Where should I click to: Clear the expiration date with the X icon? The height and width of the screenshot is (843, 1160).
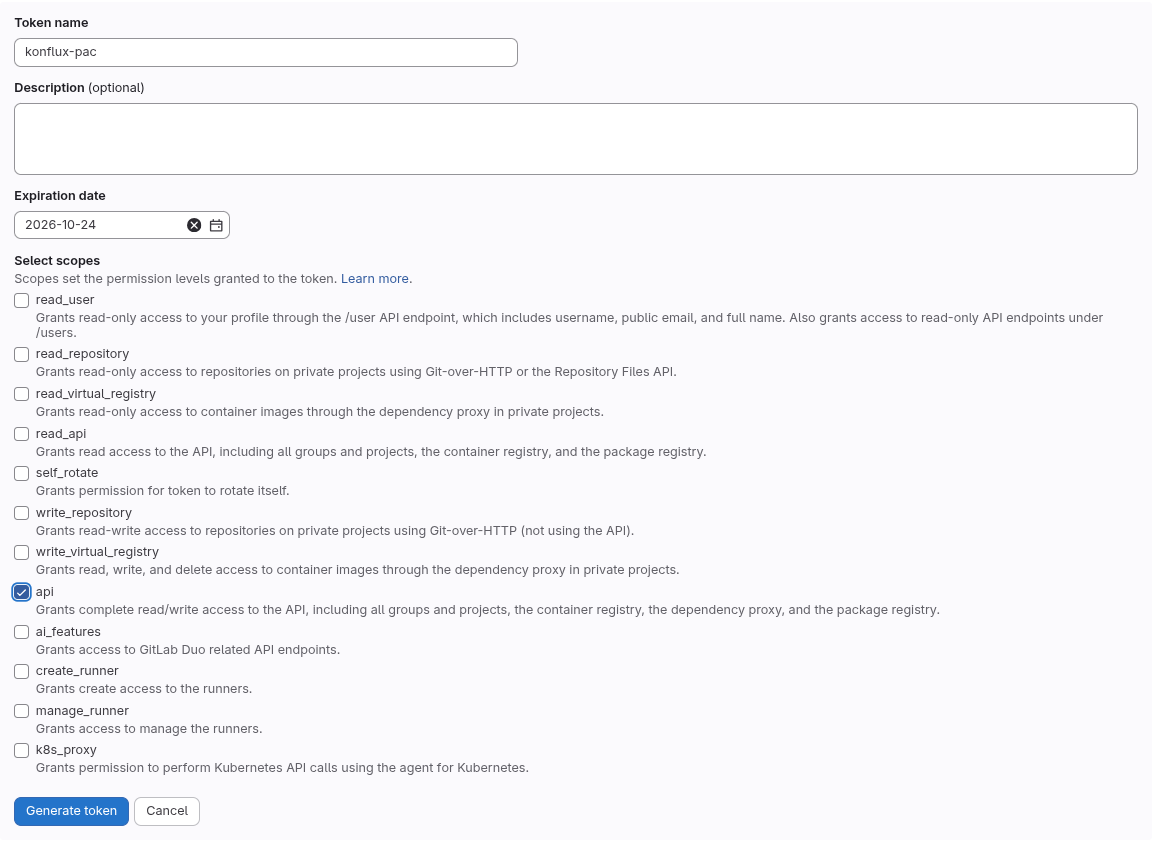194,226
